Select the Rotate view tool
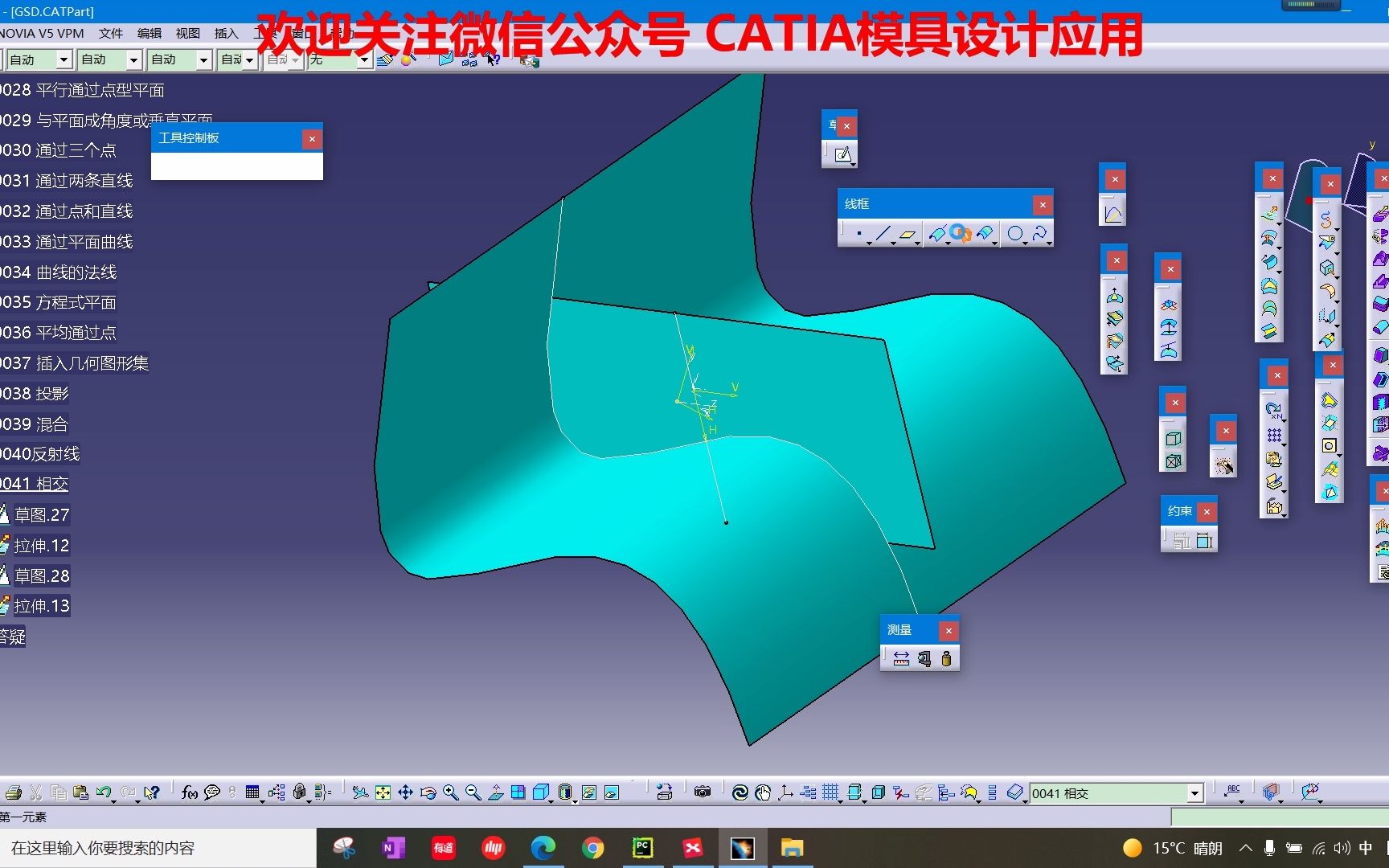1389x868 pixels. click(428, 793)
